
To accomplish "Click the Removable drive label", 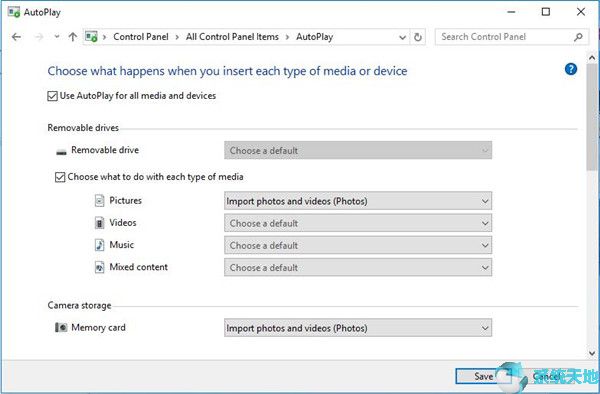I will pyautogui.click(x=105, y=150).
